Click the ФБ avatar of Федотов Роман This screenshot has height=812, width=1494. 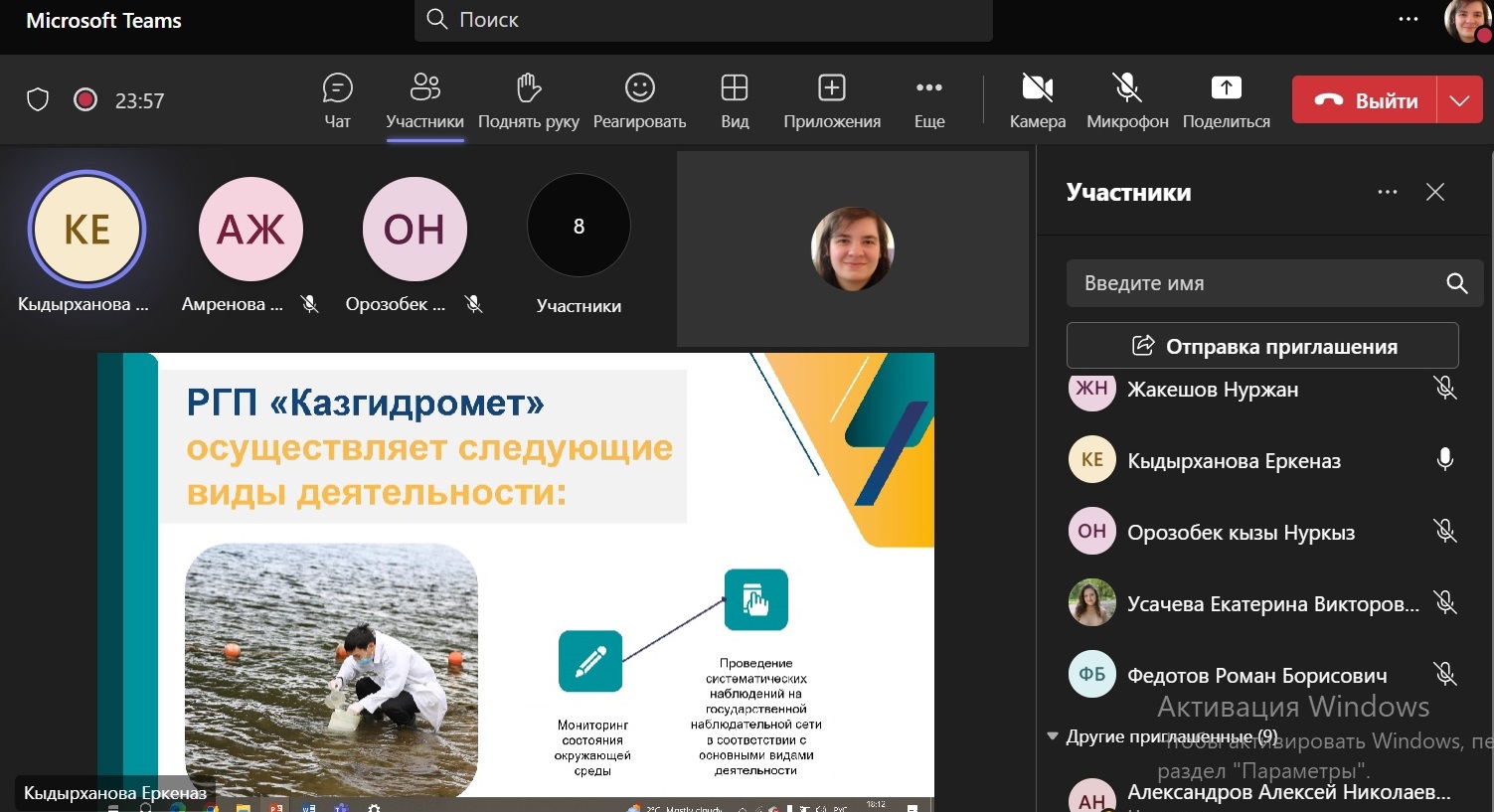pyautogui.click(x=1091, y=674)
